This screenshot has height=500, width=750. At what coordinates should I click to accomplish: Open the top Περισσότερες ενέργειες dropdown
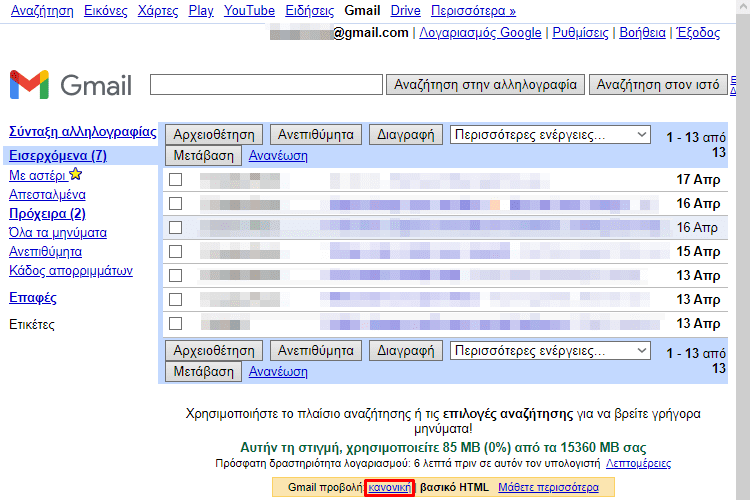(x=550, y=135)
